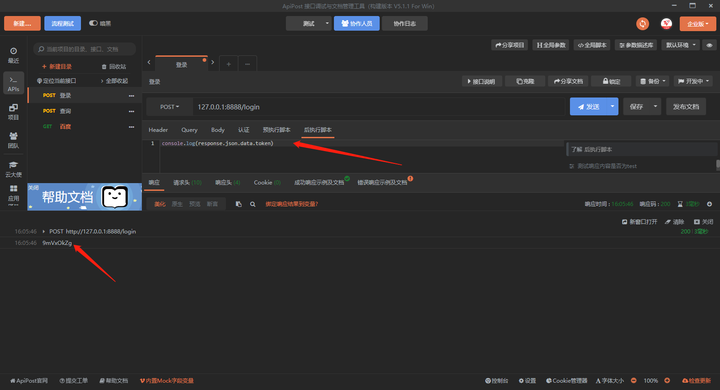Image resolution: width=720 pixels, height=390 pixels.
Task: Switch to the 预执行脚本 tab
Action: coord(276,130)
